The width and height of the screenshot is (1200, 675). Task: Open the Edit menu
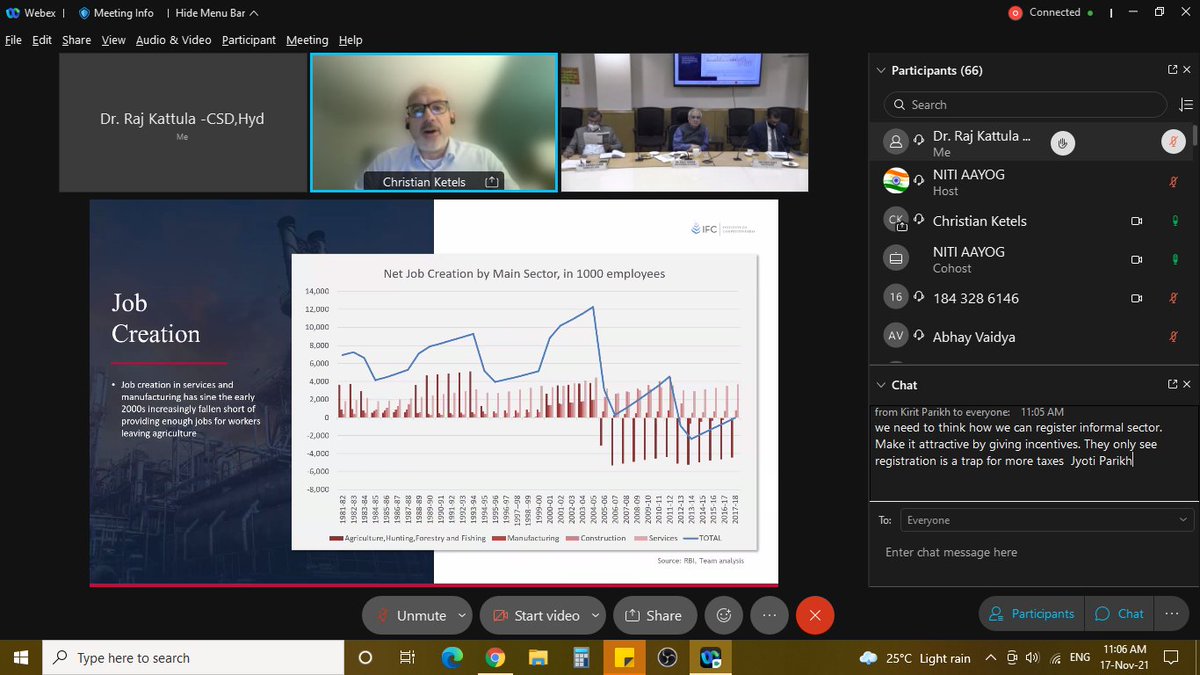pyautogui.click(x=42, y=40)
